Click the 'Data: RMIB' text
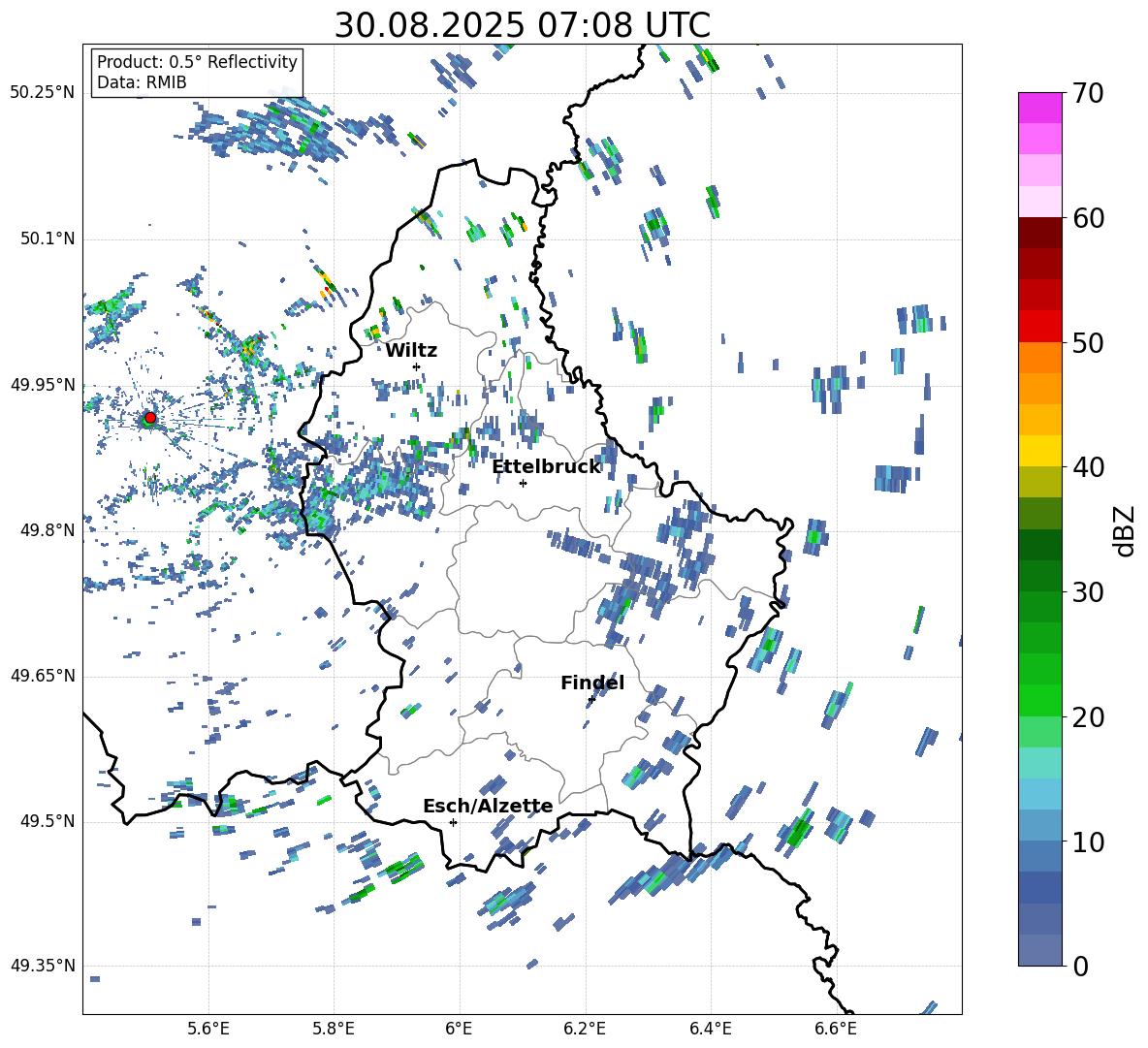 point(142,82)
